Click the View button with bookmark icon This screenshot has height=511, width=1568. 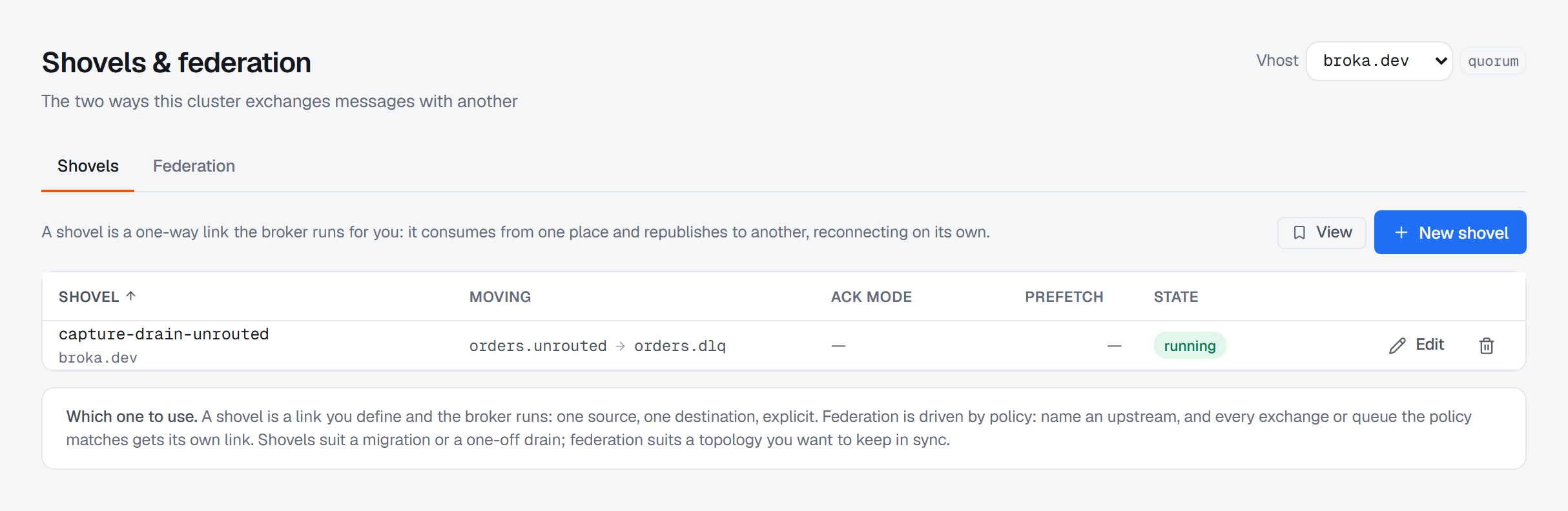point(1322,232)
